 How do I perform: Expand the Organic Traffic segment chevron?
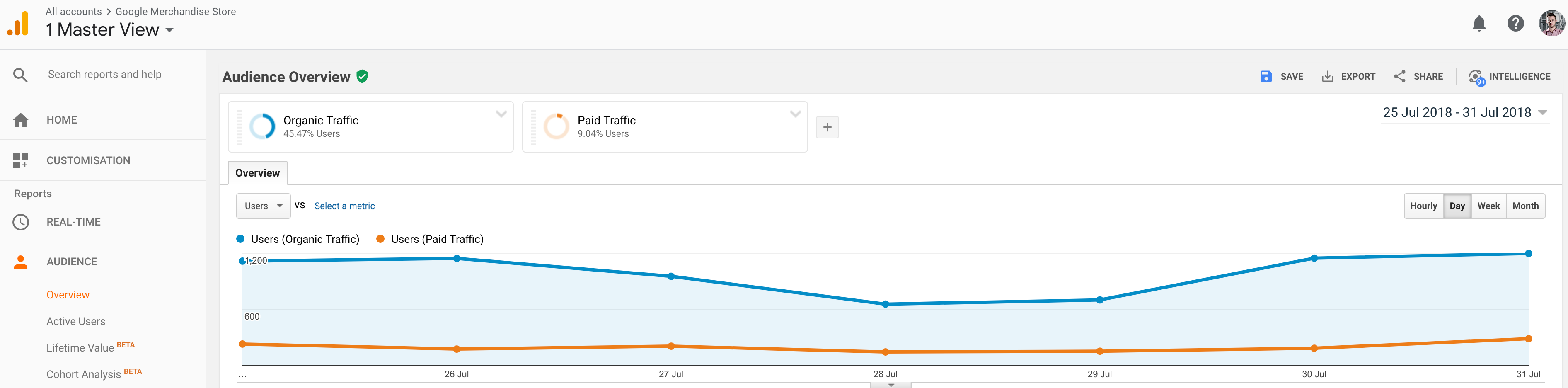[x=501, y=114]
